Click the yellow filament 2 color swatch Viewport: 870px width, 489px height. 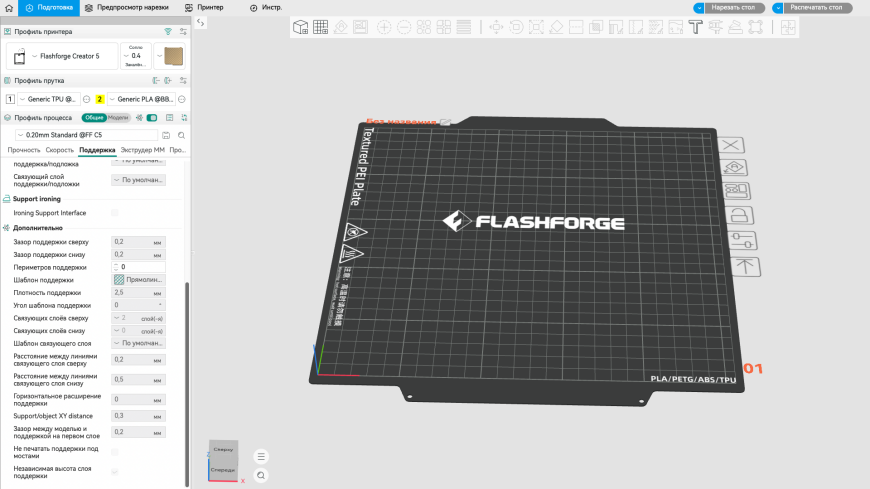click(100, 99)
